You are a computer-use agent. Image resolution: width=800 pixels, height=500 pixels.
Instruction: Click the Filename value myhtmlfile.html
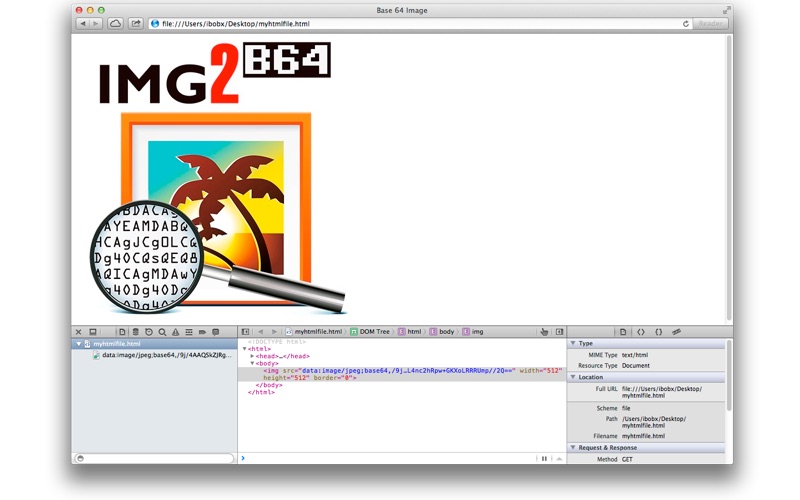coord(643,436)
